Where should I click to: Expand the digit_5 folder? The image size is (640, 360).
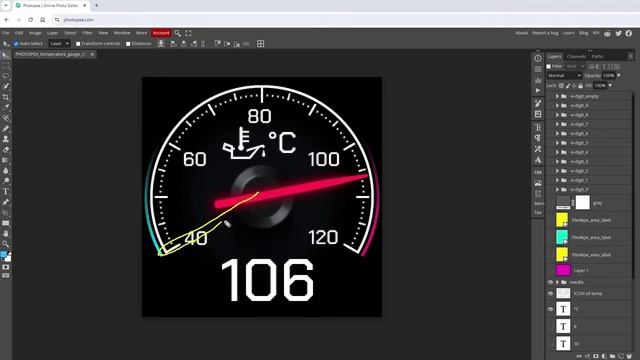(x=557, y=143)
